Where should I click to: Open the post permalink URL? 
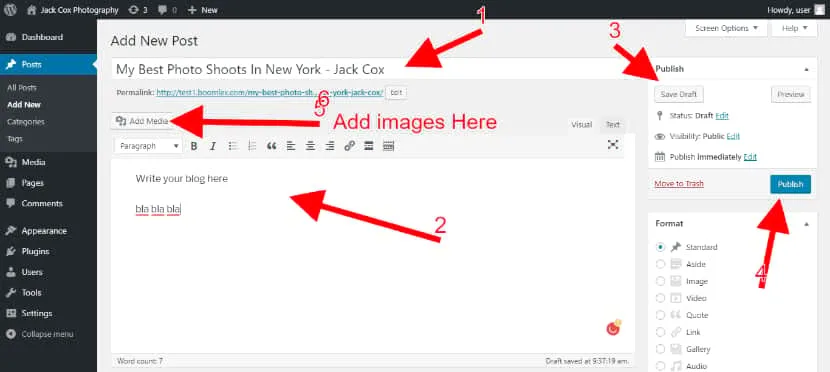tap(270, 92)
